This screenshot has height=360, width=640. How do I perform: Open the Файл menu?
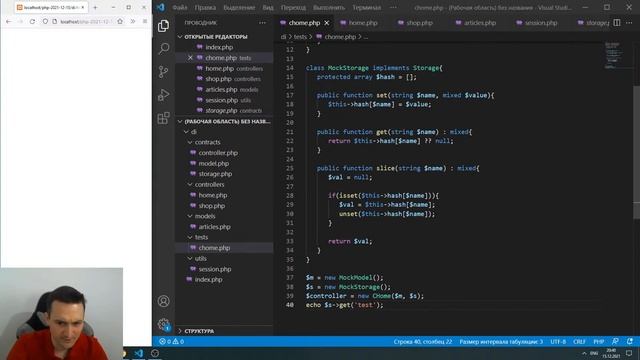point(180,7)
